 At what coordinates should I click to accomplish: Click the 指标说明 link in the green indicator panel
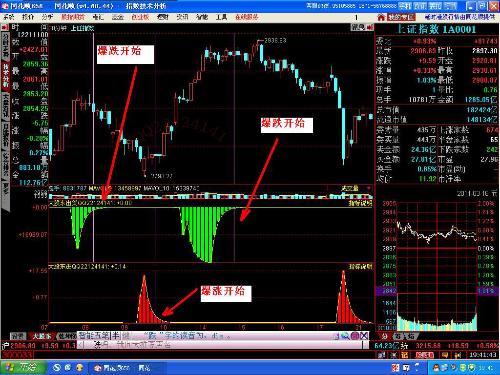click(x=360, y=203)
